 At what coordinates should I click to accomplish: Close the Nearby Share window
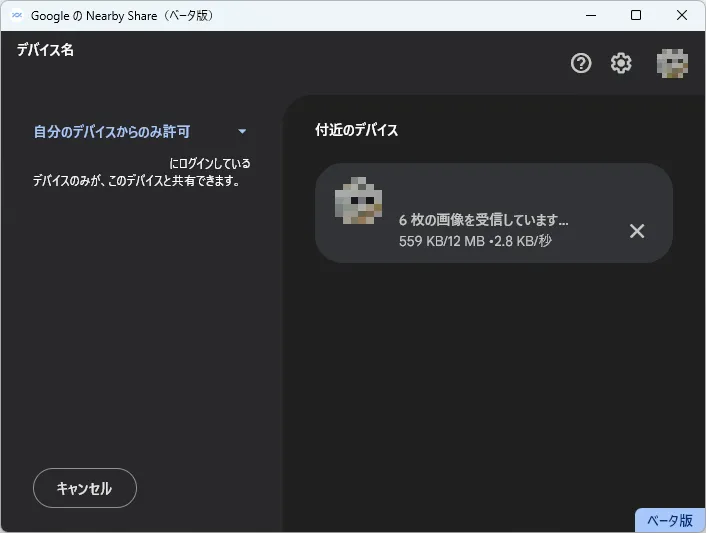coord(682,16)
